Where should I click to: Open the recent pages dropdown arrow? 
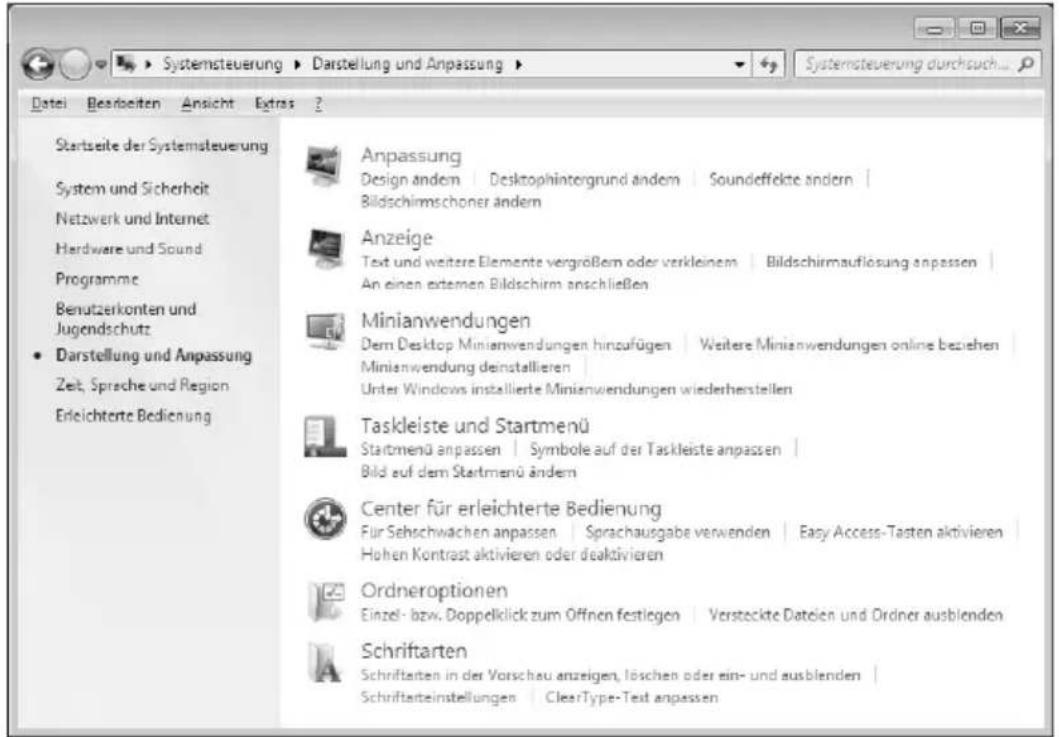[x=101, y=65]
